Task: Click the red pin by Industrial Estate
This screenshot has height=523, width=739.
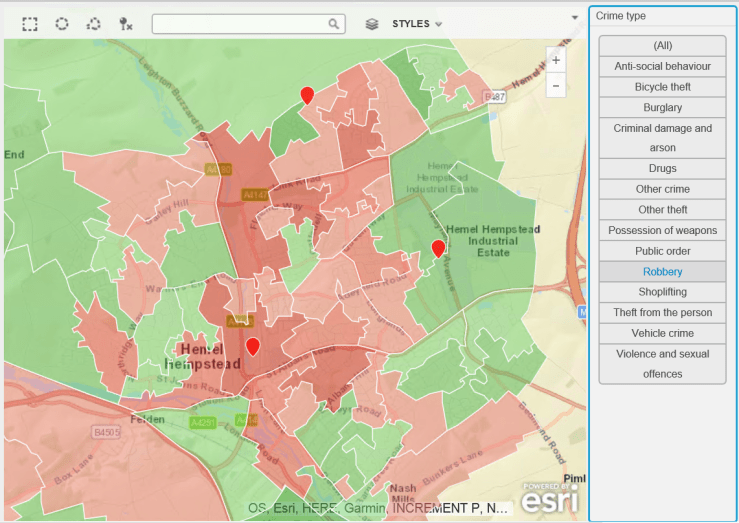Action: [x=438, y=248]
